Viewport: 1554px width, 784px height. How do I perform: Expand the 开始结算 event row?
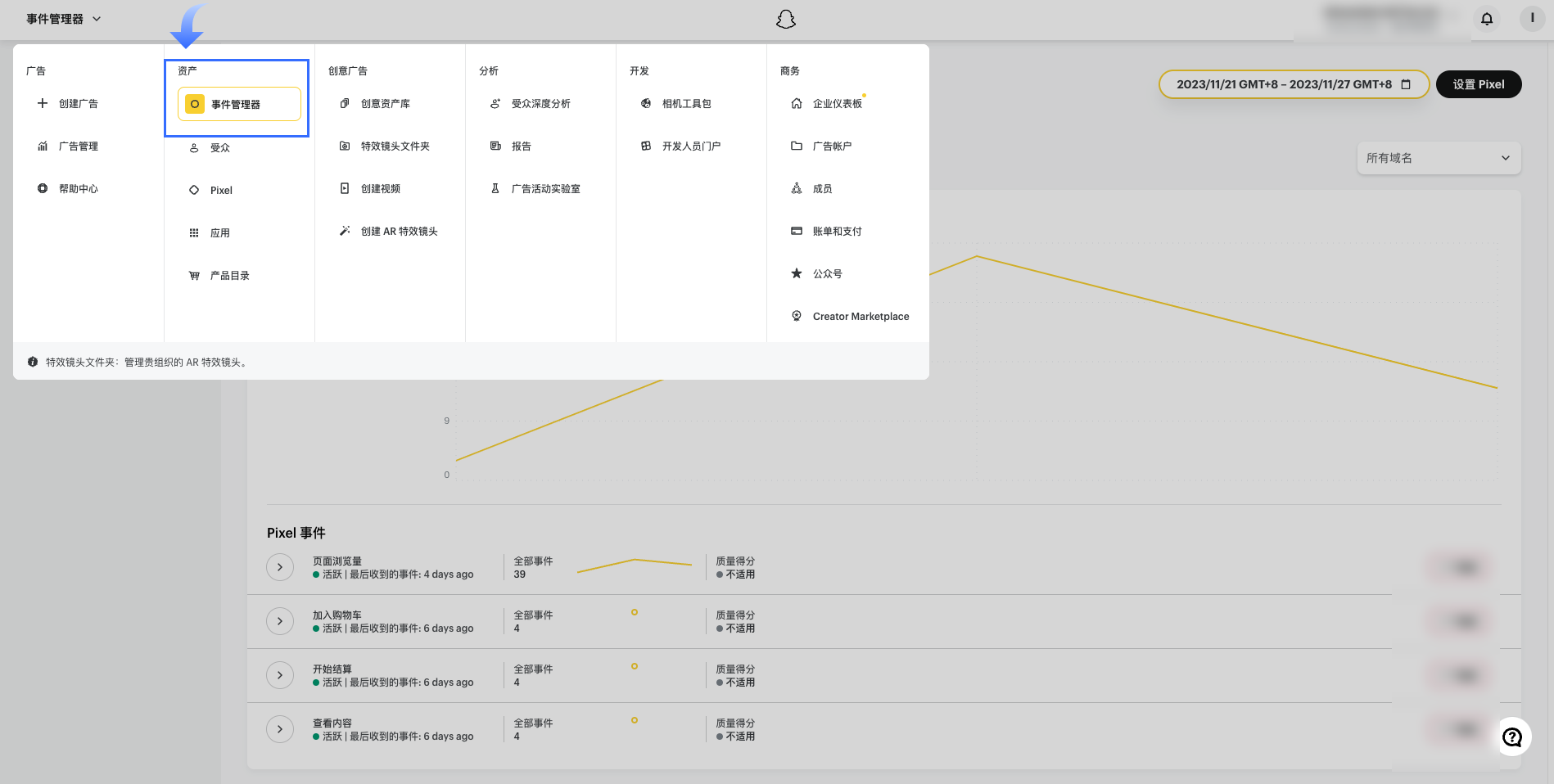pos(280,675)
